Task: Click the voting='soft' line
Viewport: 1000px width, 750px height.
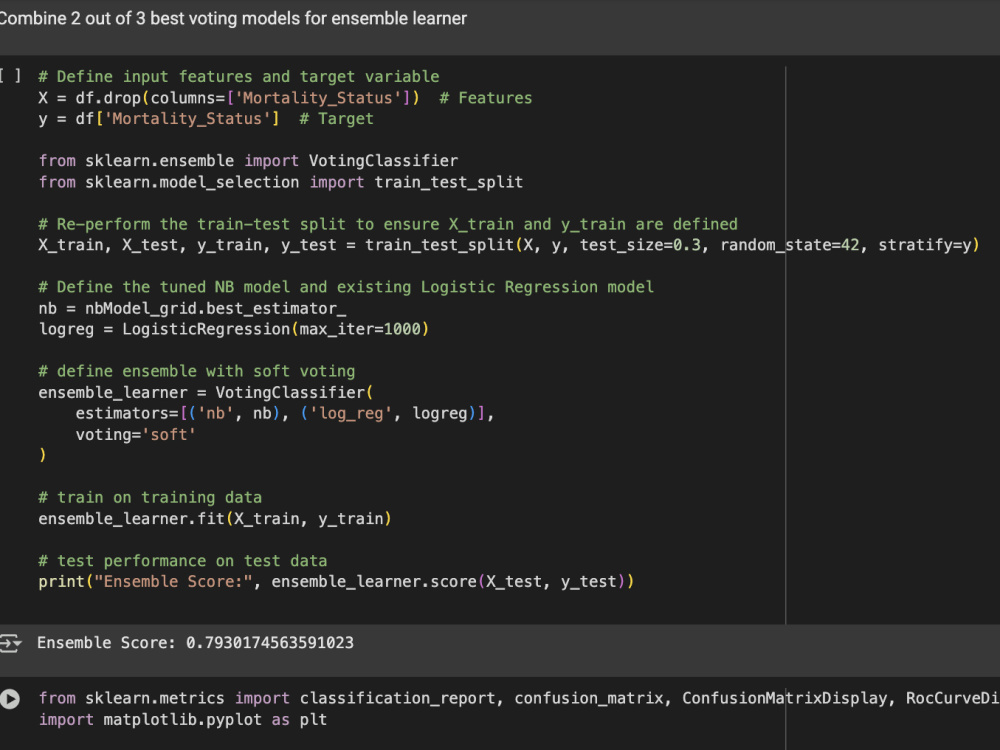Action: click(136, 434)
